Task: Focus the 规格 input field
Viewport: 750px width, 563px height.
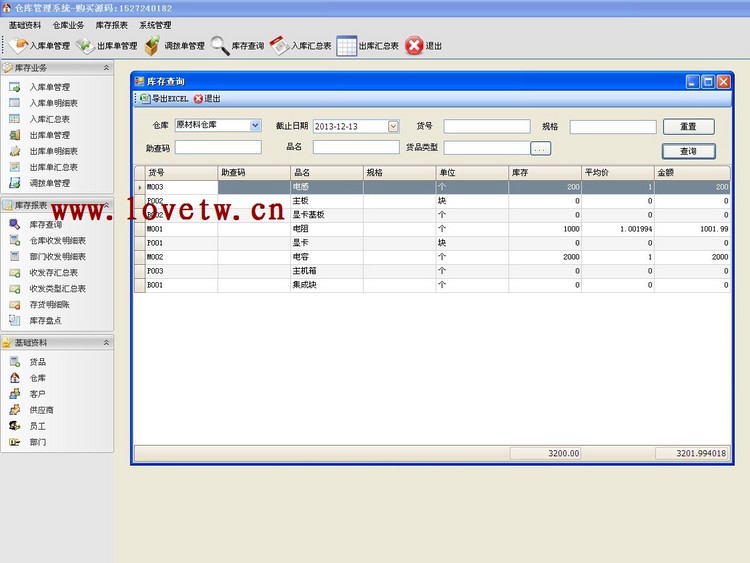Action: point(613,127)
